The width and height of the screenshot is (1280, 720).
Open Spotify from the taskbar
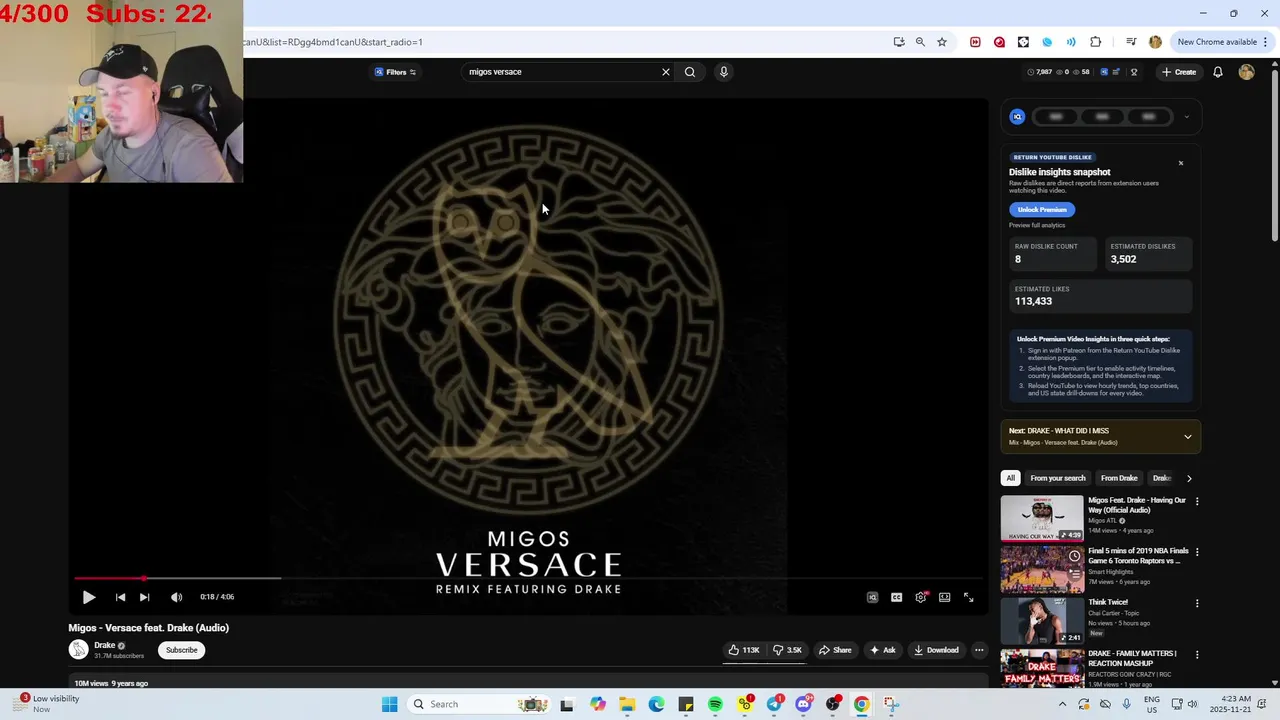click(715, 704)
